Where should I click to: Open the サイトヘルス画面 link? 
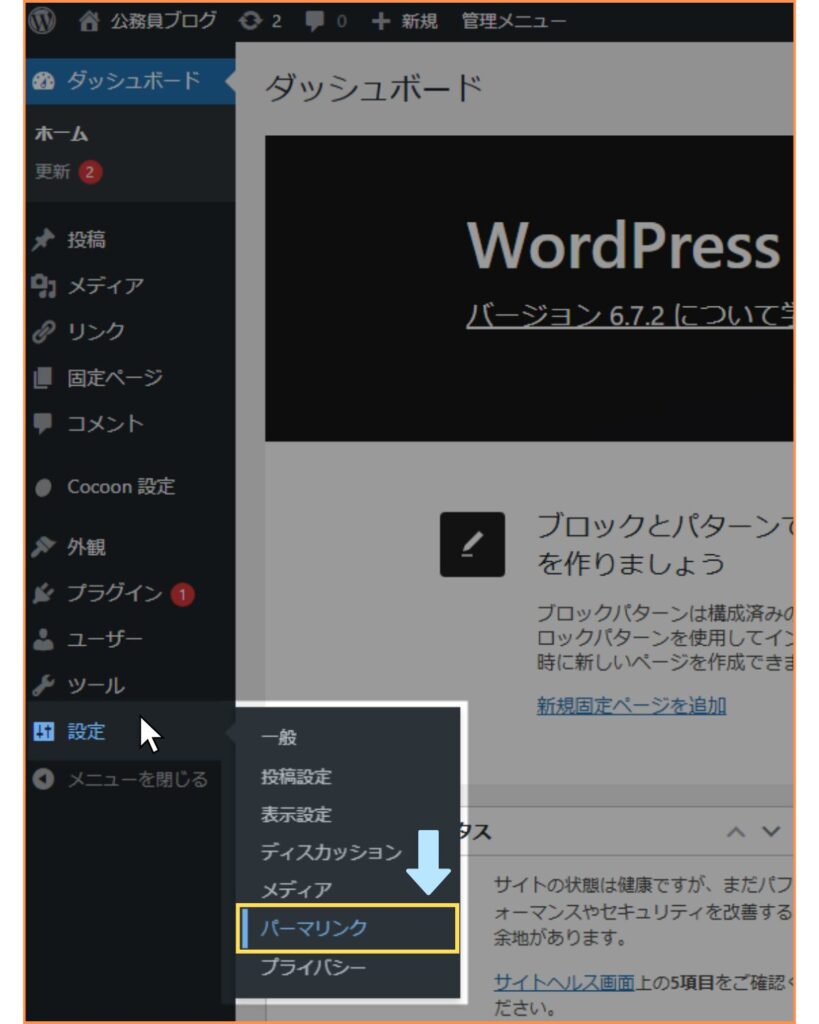pos(564,982)
